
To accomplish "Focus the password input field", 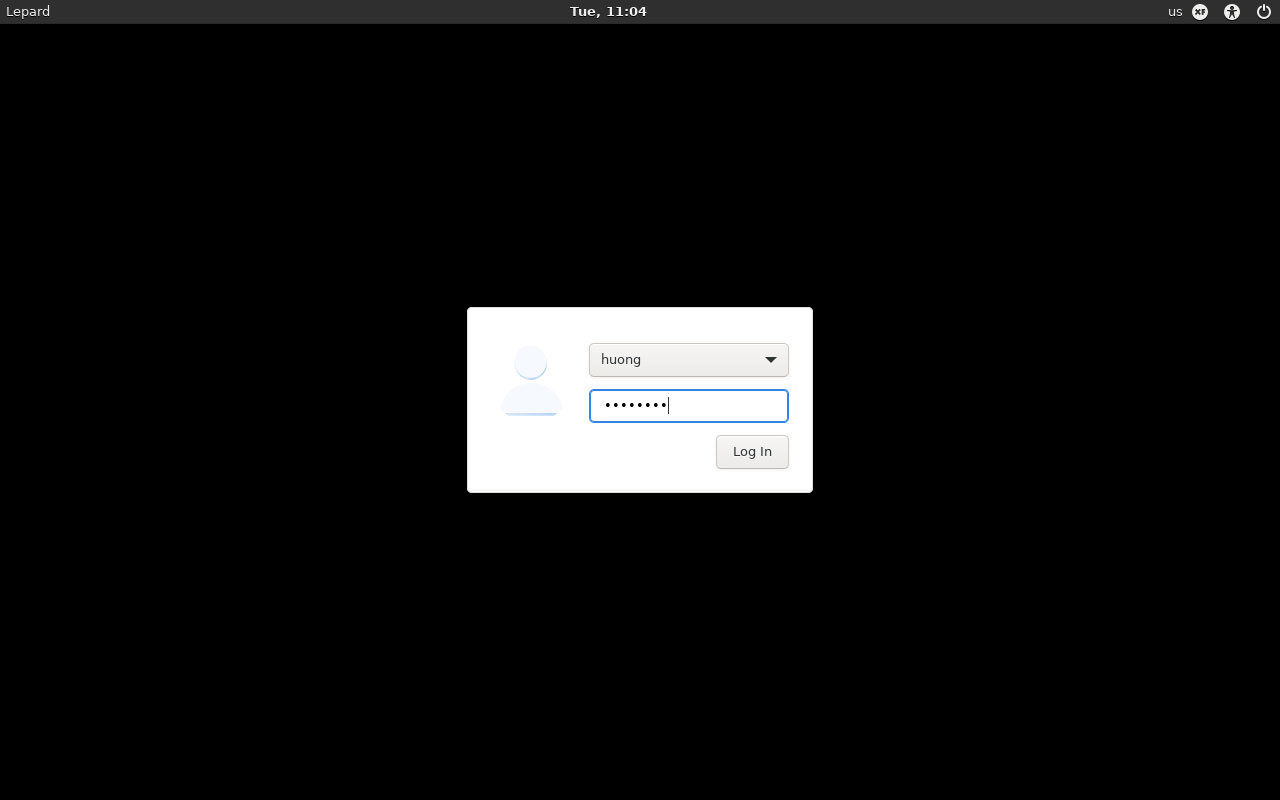I will coord(688,406).
